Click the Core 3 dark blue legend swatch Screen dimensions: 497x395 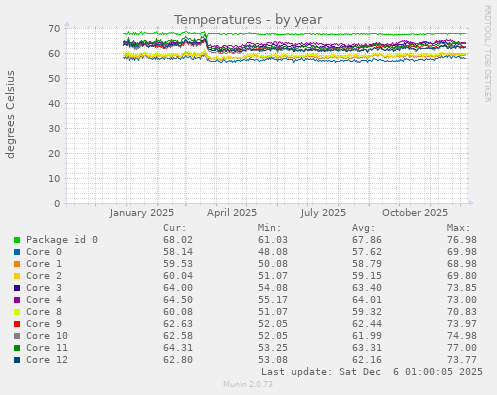17,288
